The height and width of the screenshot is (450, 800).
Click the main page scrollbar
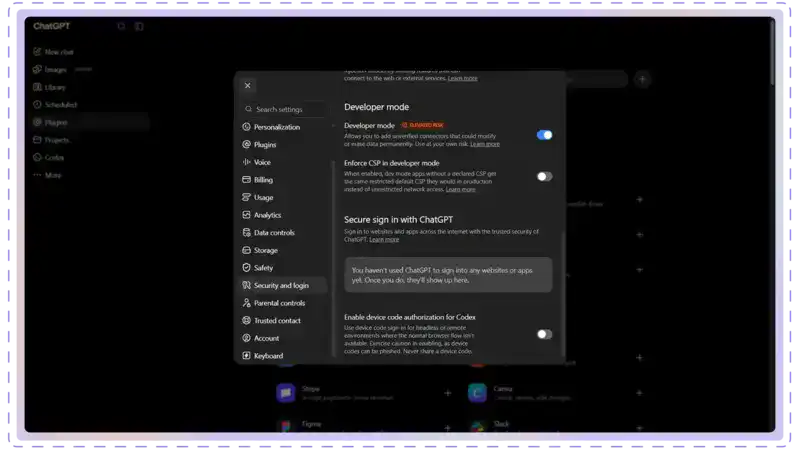[772, 53]
